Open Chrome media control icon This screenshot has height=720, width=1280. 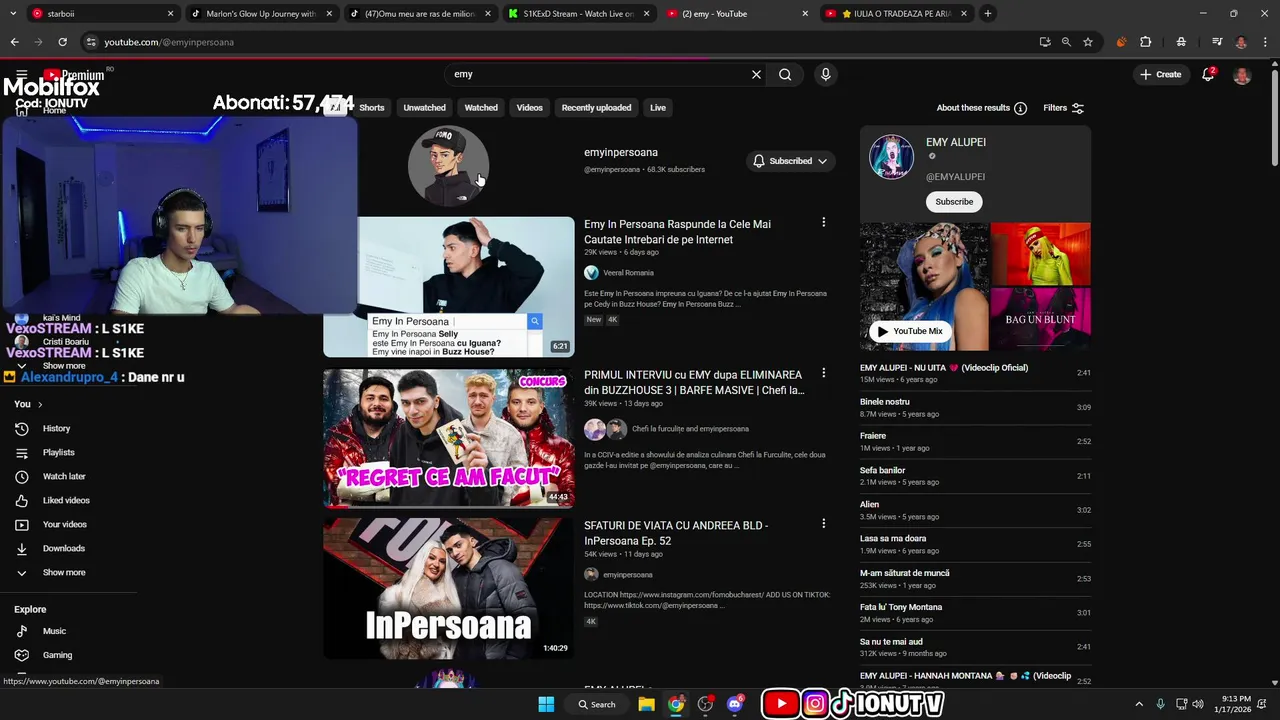(1216, 42)
